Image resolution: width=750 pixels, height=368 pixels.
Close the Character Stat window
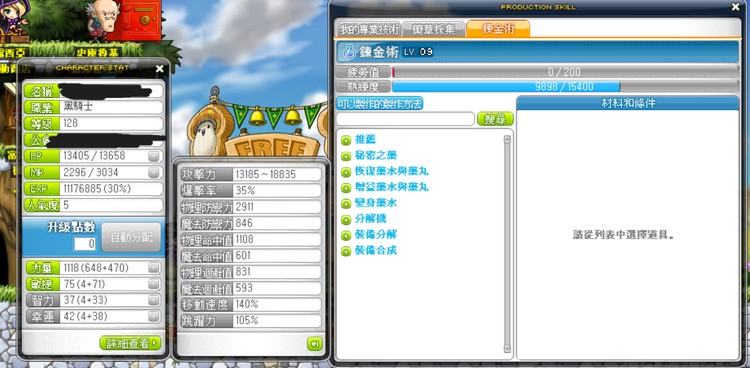coord(159,69)
